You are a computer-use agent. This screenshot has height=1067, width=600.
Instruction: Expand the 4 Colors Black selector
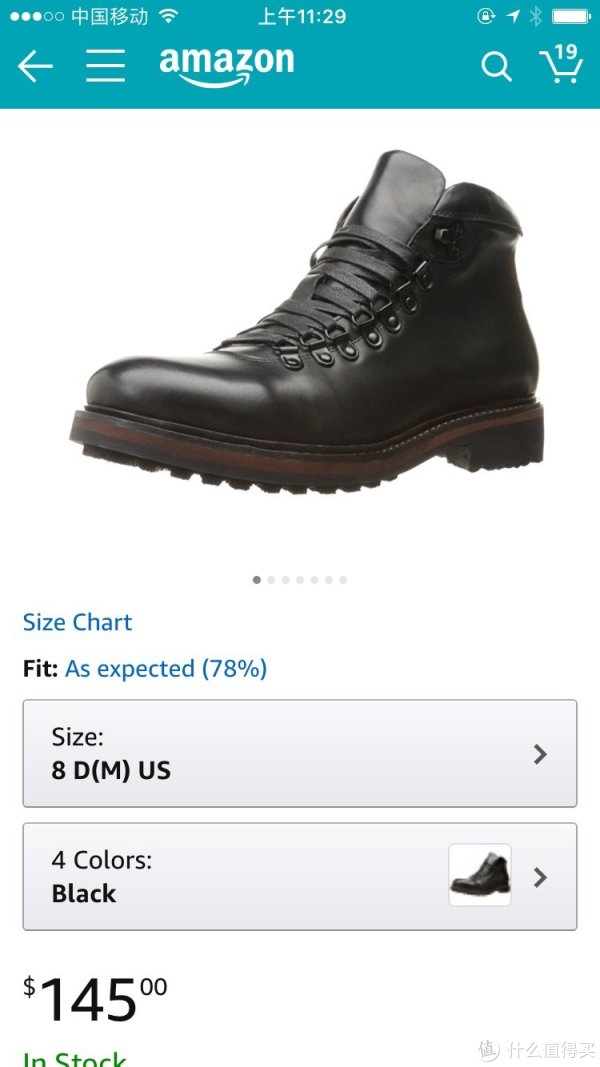[300, 876]
